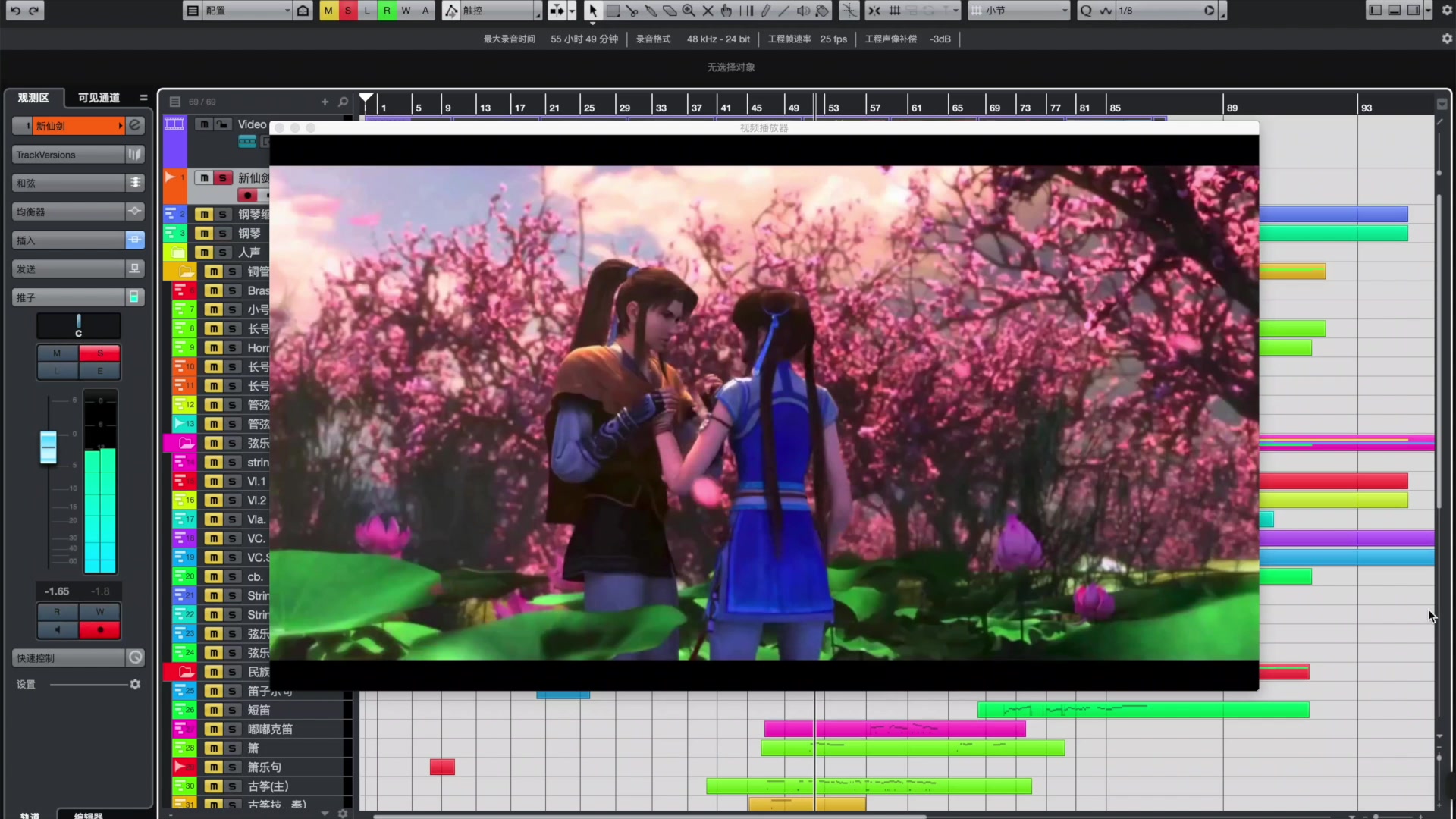Toggle global Mute M state button

(328, 11)
